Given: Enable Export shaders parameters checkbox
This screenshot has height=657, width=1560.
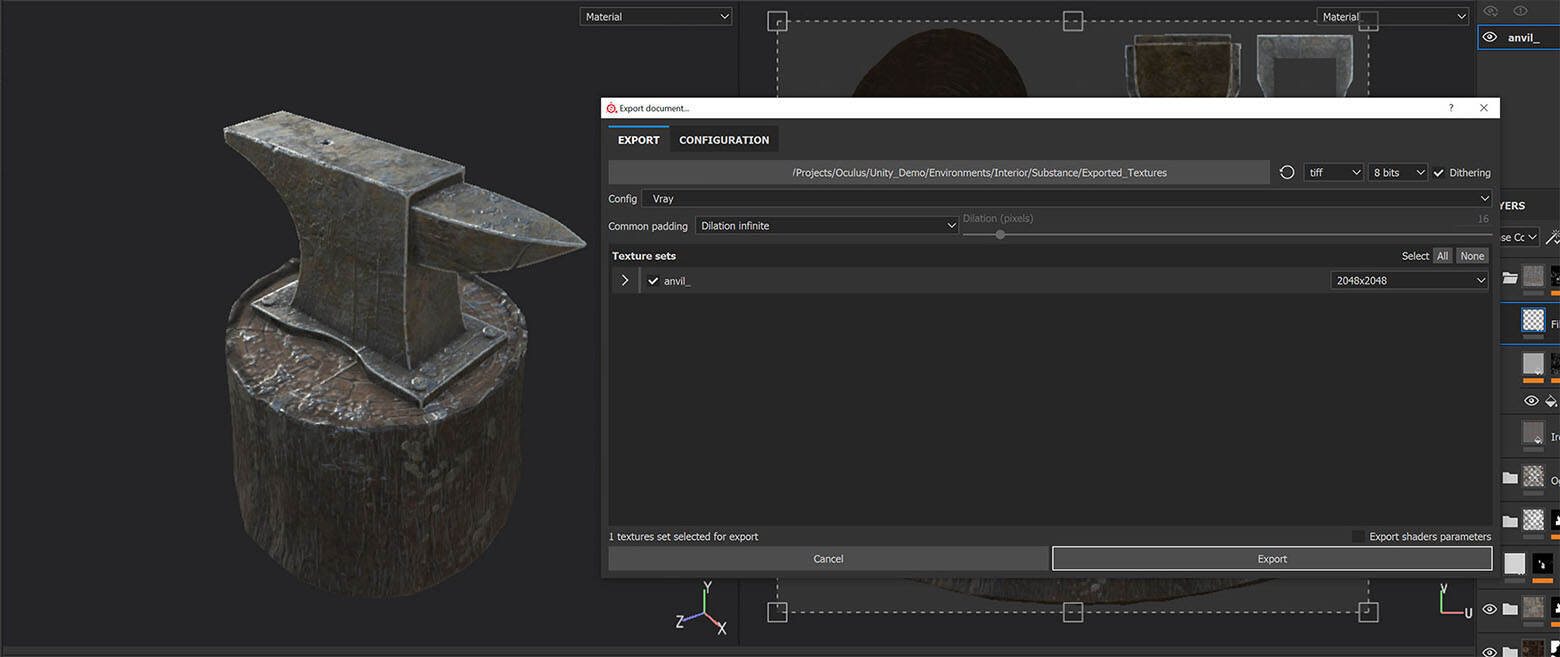Looking at the screenshot, I should (x=1358, y=537).
